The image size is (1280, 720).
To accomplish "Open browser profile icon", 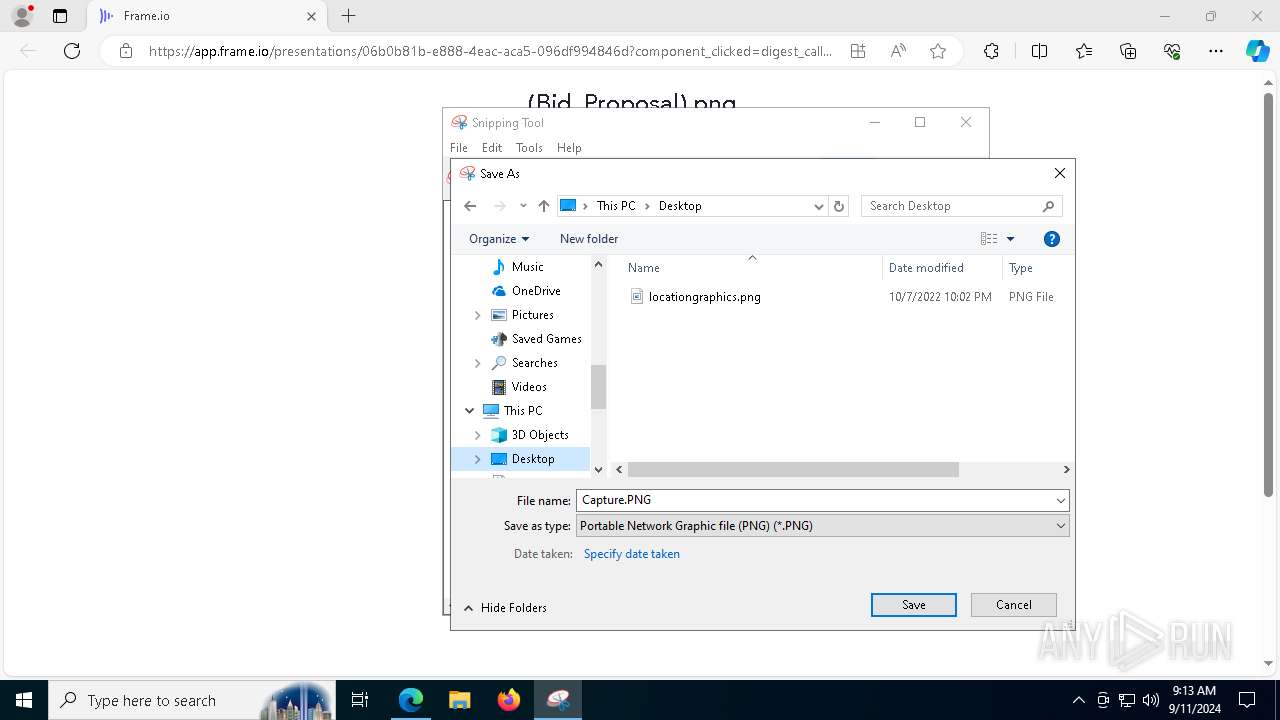I will click(x=22, y=16).
